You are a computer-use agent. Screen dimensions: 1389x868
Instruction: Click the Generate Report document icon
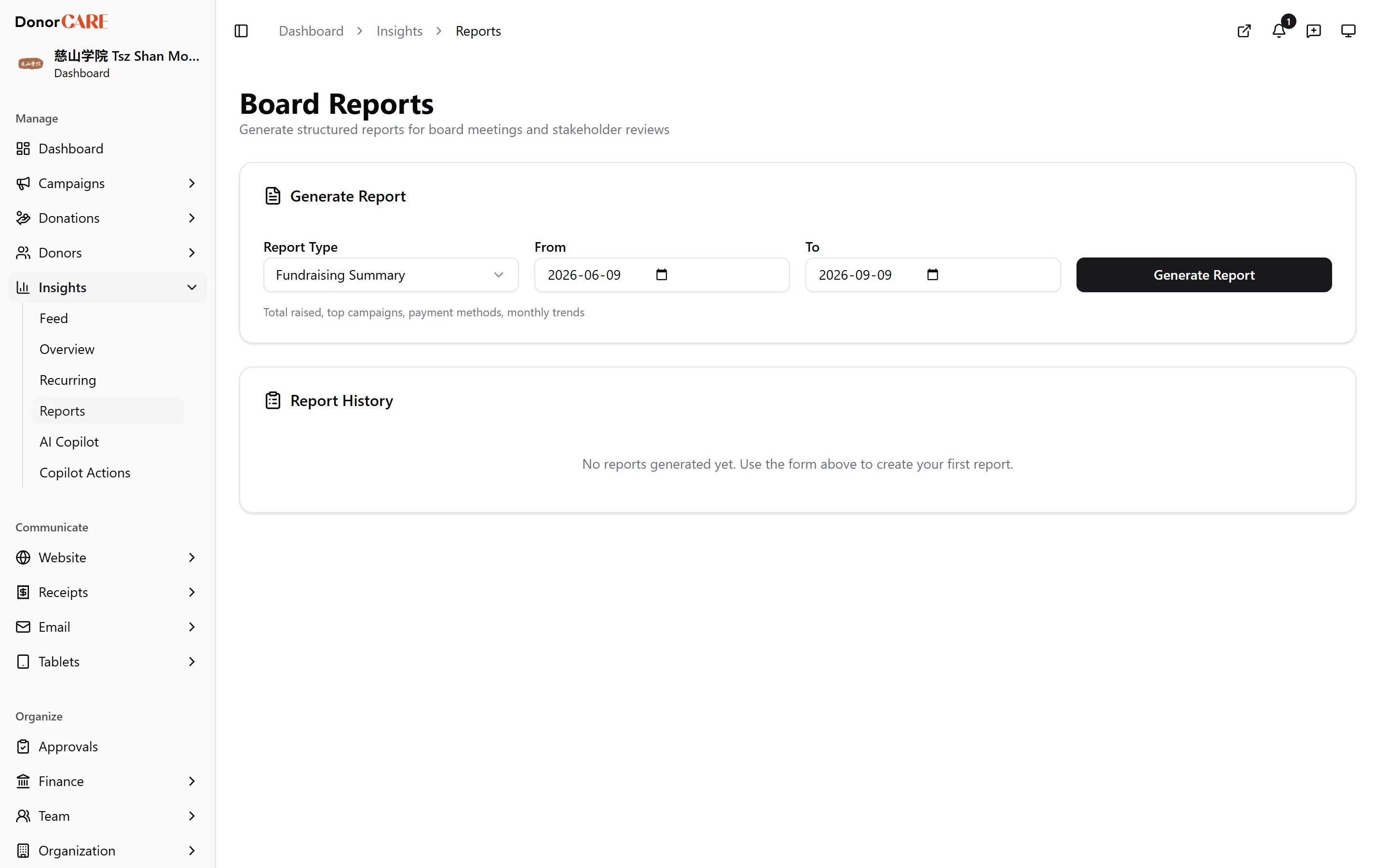coord(272,196)
